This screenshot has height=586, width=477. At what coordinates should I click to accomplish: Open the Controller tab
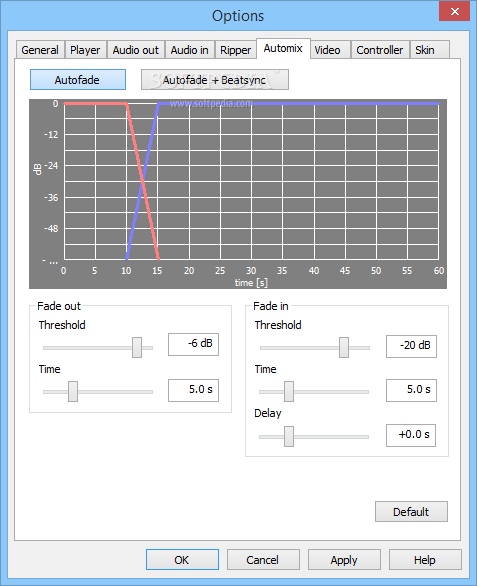pos(380,50)
